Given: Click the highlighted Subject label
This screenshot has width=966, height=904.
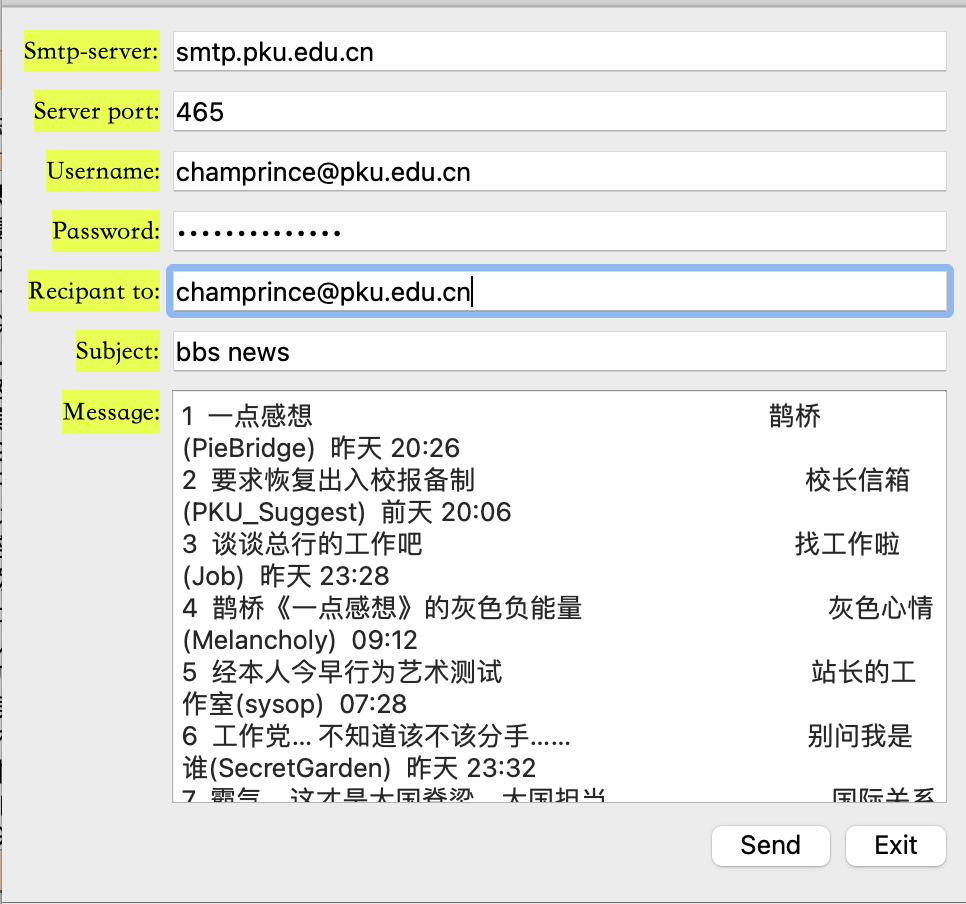Looking at the screenshot, I should [x=117, y=351].
